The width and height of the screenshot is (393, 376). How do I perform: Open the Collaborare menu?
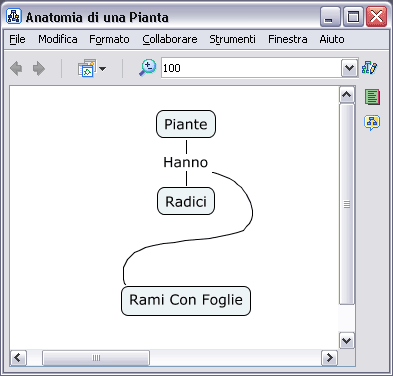170,39
